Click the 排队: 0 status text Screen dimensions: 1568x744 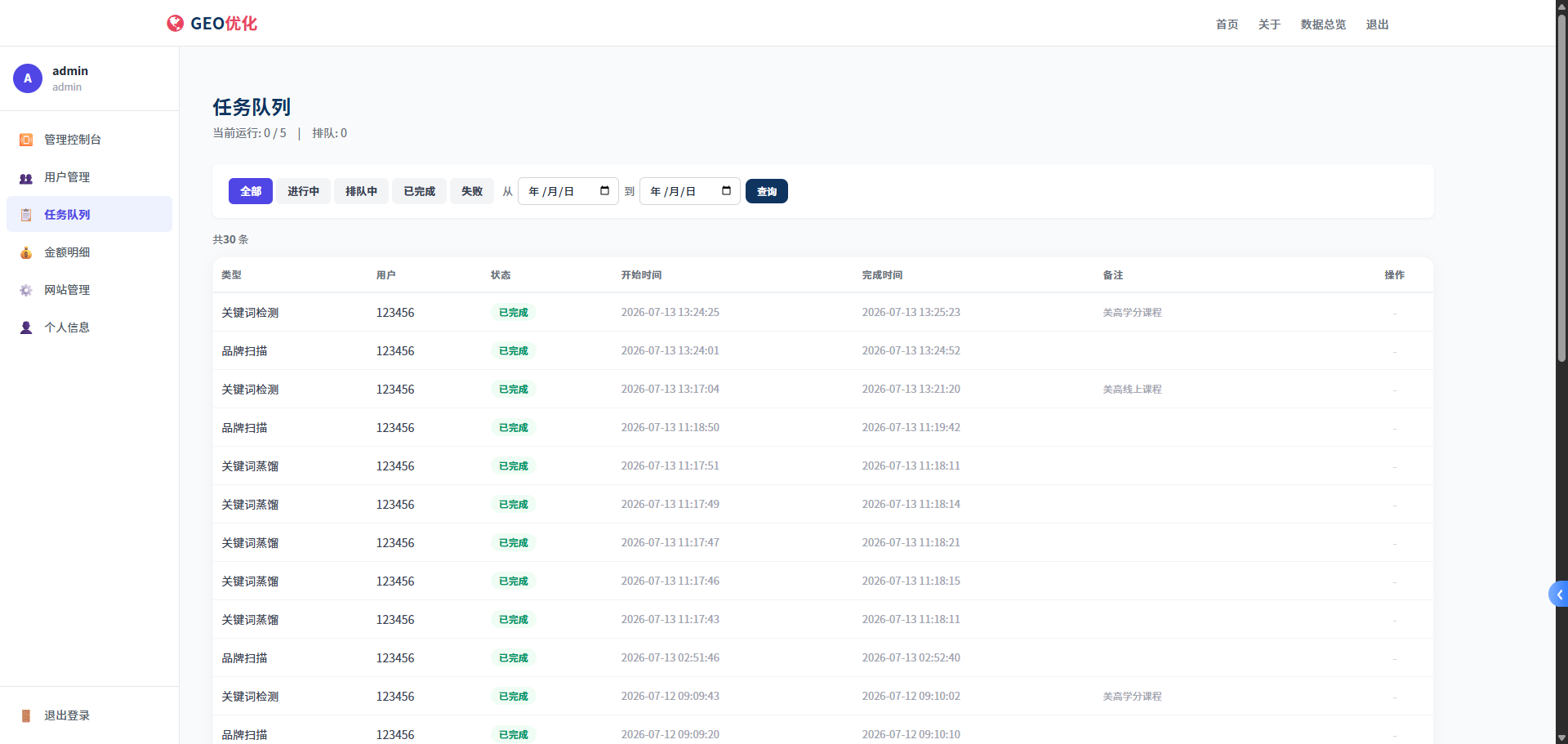(329, 133)
